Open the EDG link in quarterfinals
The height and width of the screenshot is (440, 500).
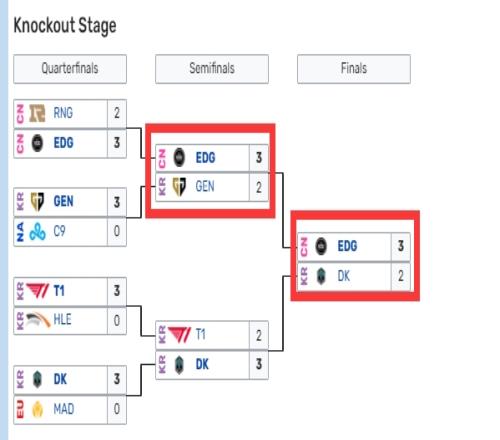[x=63, y=143]
